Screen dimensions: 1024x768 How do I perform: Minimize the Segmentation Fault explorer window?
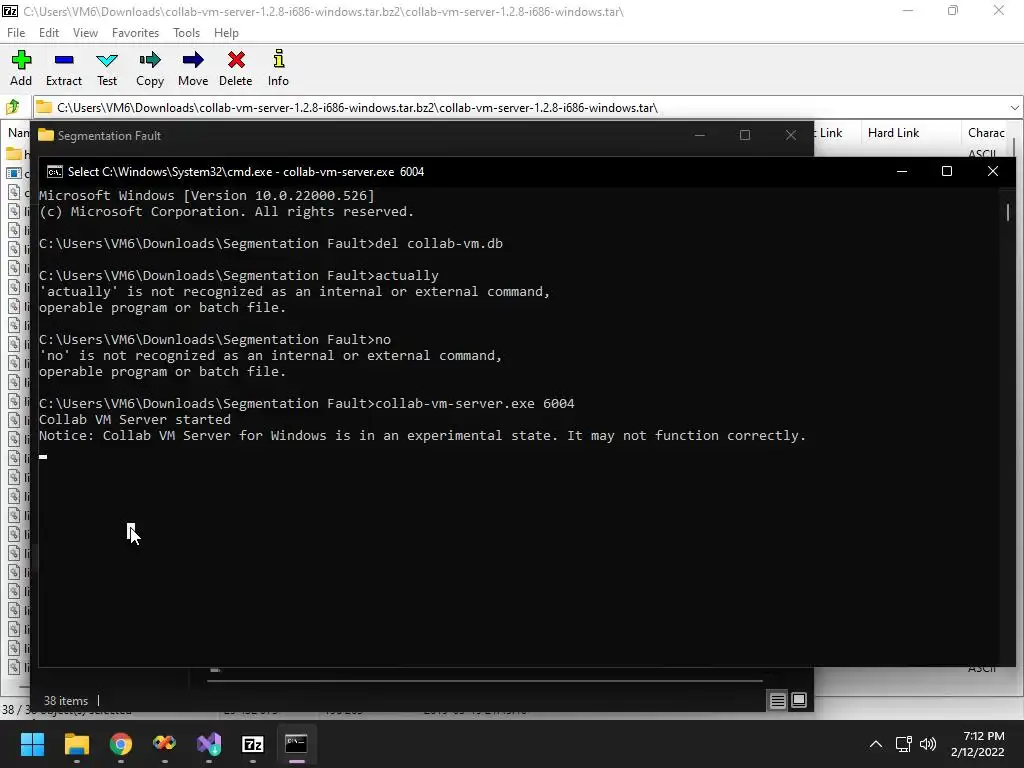coord(699,135)
